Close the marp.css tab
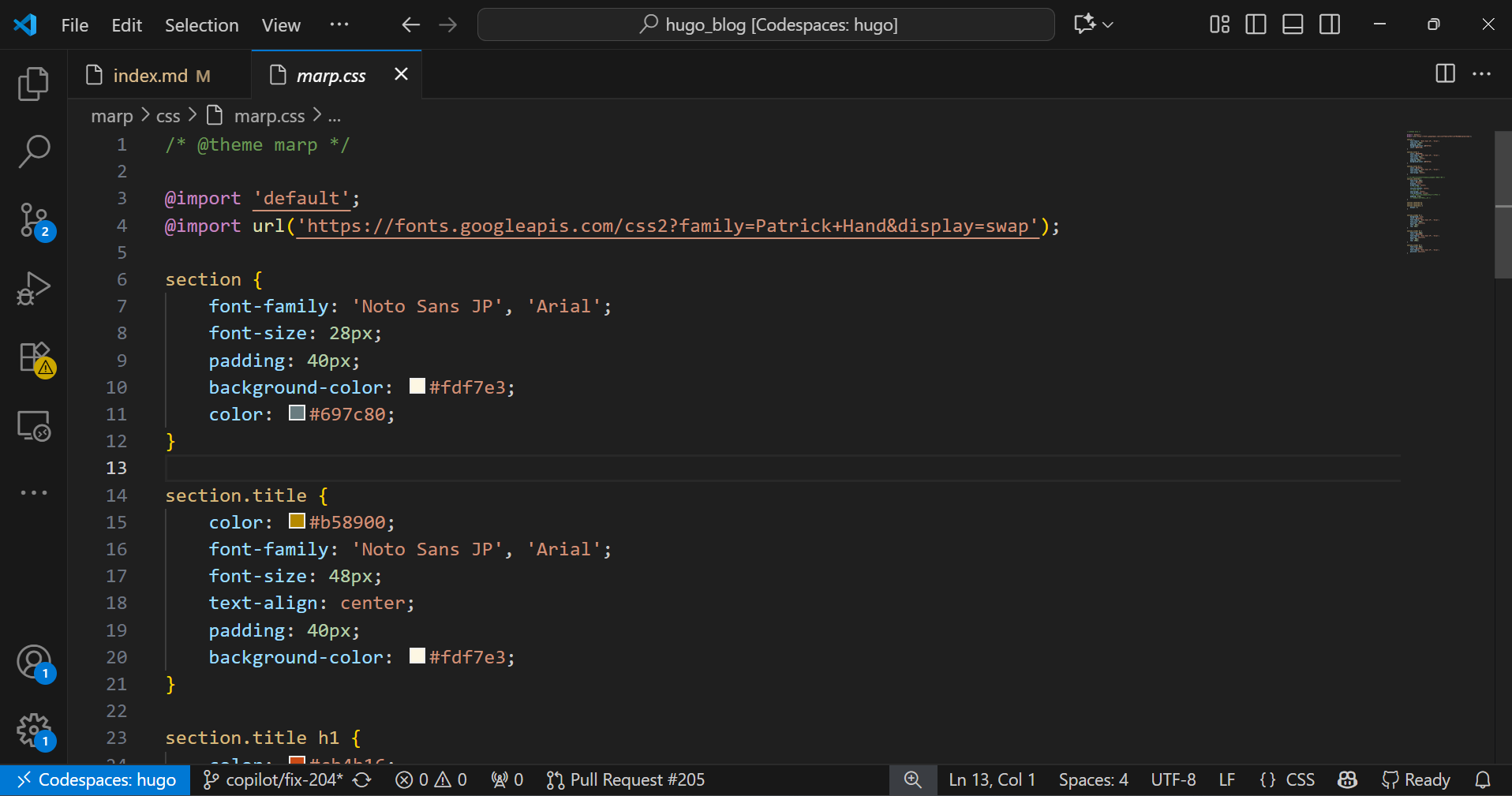The width and height of the screenshot is (1512, 796). (x=401, y=74)
